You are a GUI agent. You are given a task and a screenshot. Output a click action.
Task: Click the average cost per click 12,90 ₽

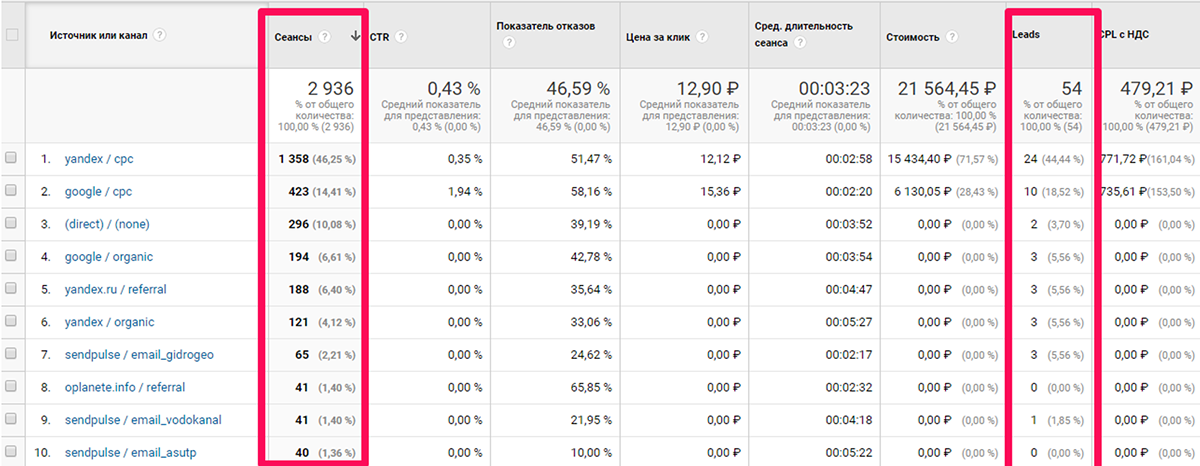[706, 89]
